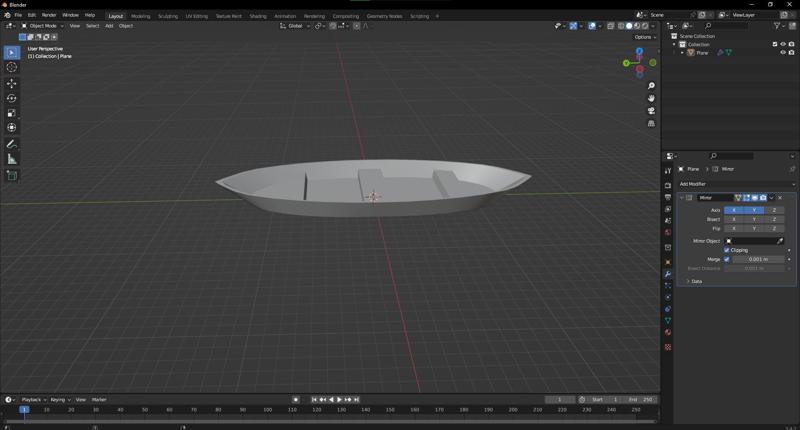Expand the Plane item in outliner

(x=682, y=53)
